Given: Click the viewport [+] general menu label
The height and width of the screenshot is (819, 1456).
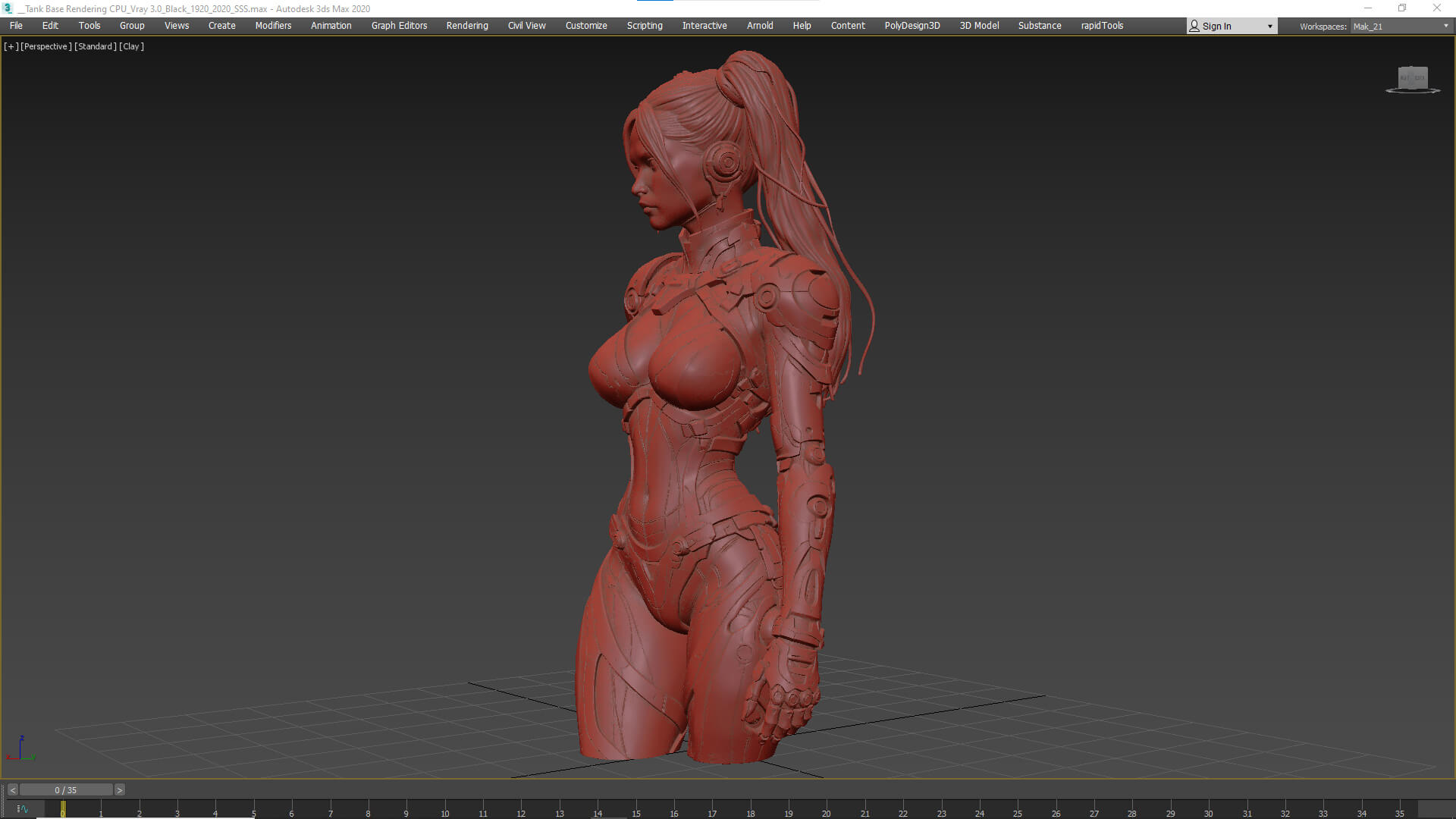Looking at the screenshot, I should (11, 46).
